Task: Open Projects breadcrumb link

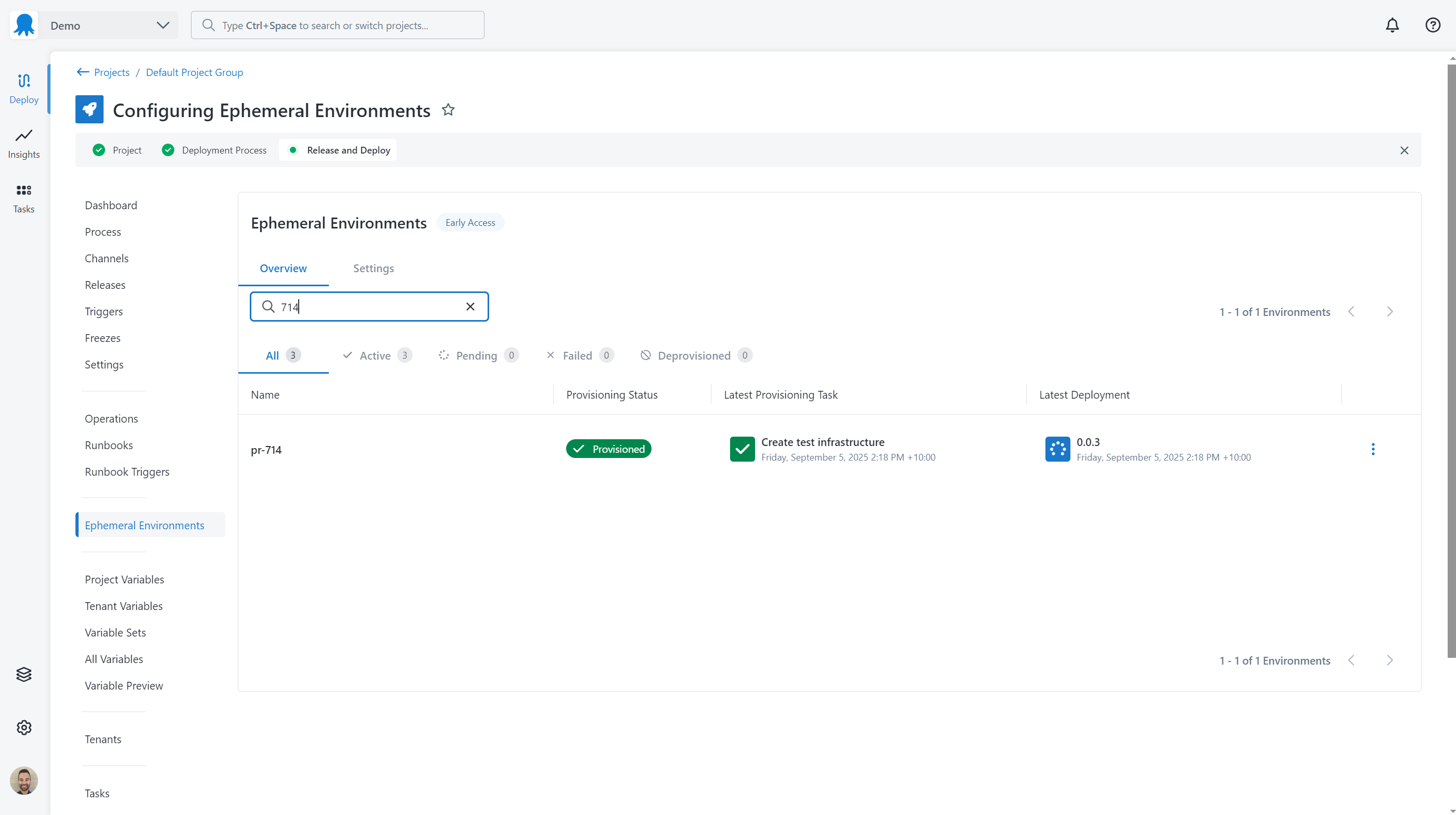Action: coord(112,72)
